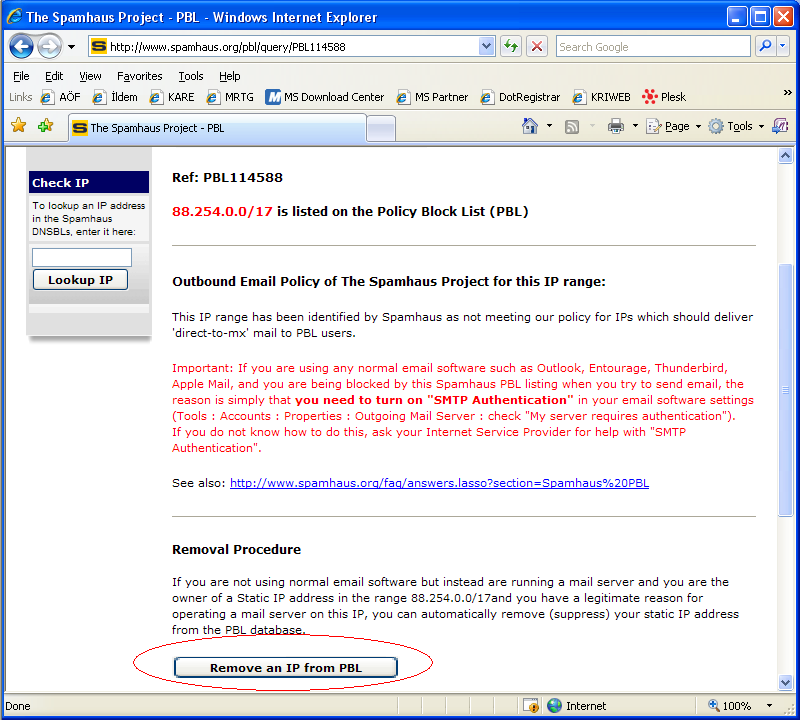The height and width of the screenshot is (720, 800).
Task: Open a new blank tab
Action: coord(381,128)
